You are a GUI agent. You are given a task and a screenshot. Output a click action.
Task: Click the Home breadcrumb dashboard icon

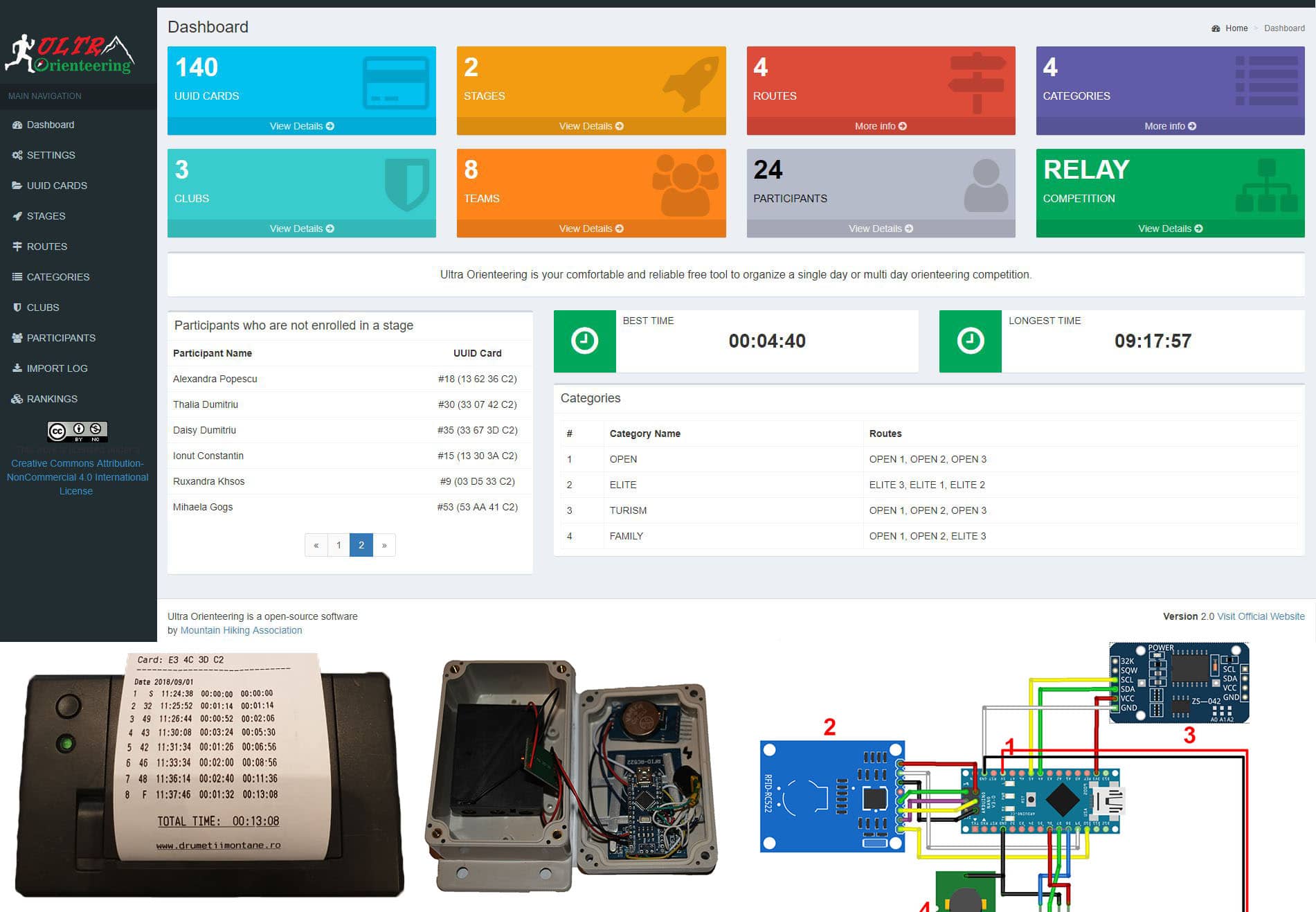(x=1216, y=28)
